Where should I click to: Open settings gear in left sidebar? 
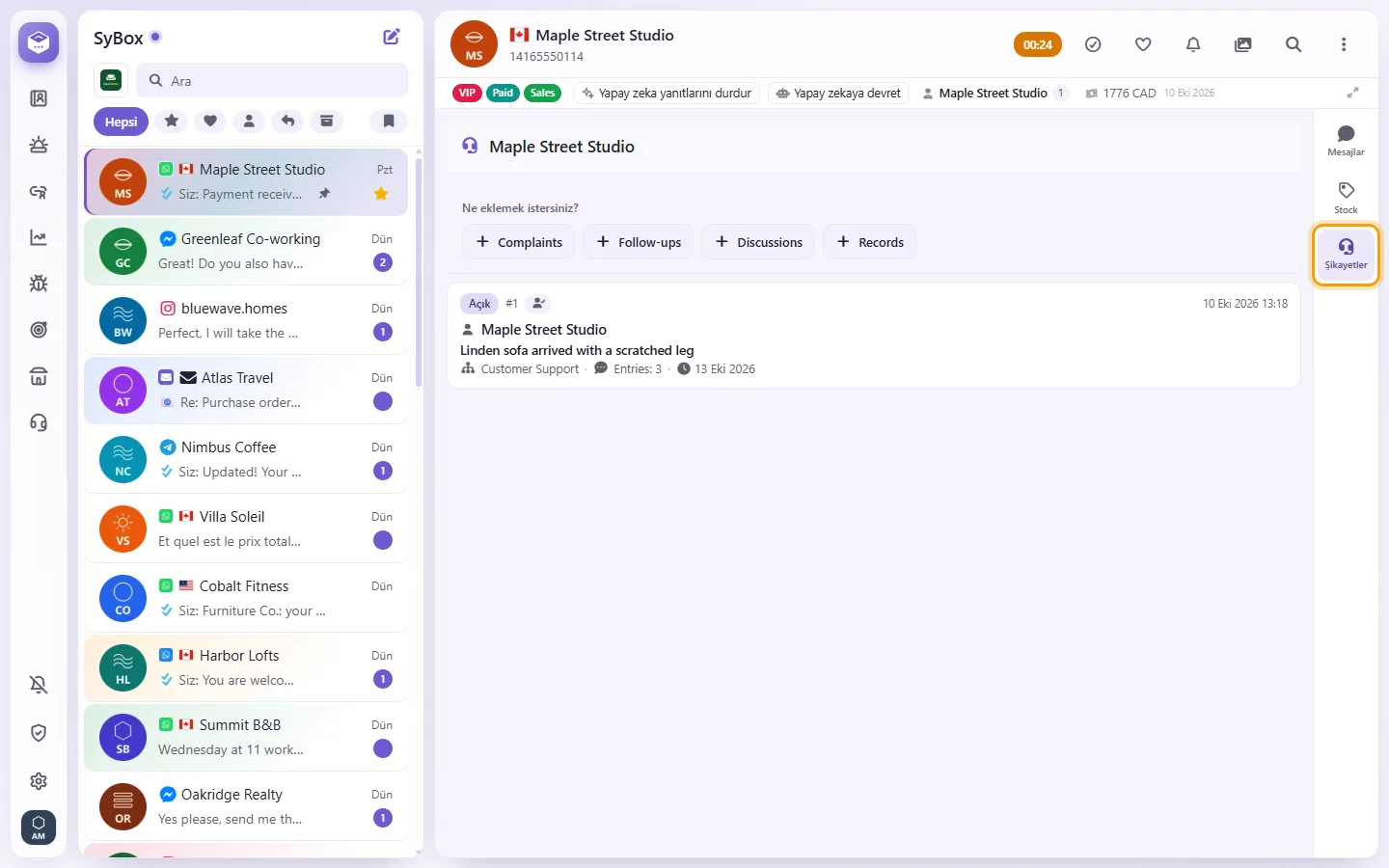coord(39,781)
